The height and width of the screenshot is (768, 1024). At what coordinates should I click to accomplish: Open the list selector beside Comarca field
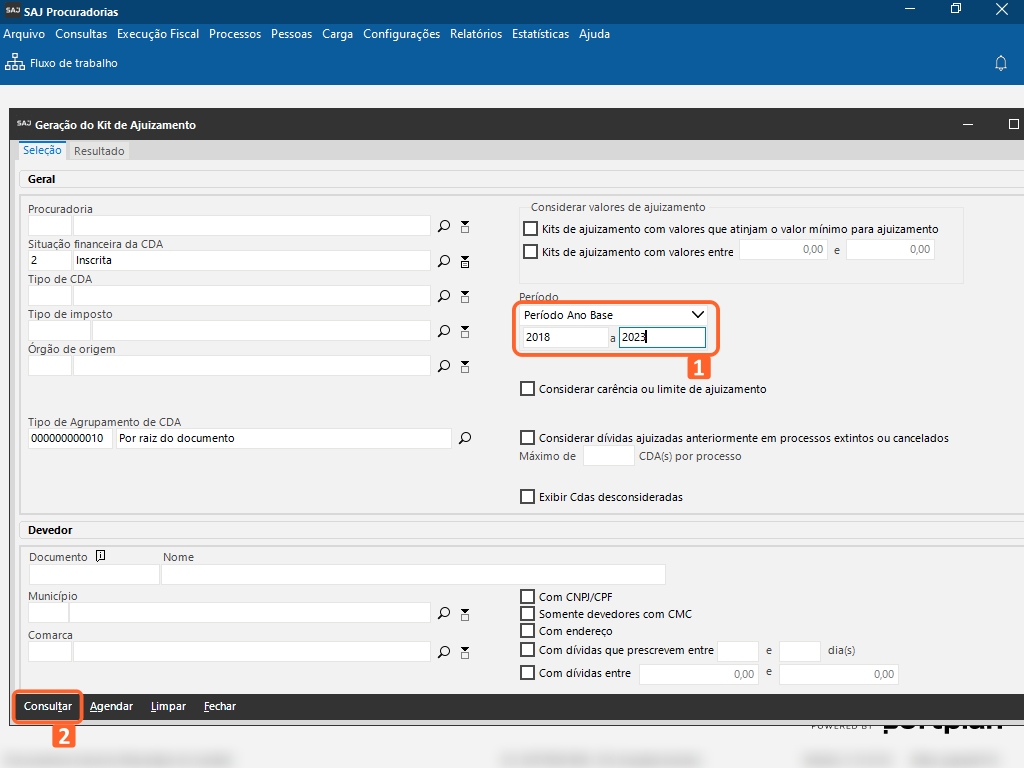(465, 652)
